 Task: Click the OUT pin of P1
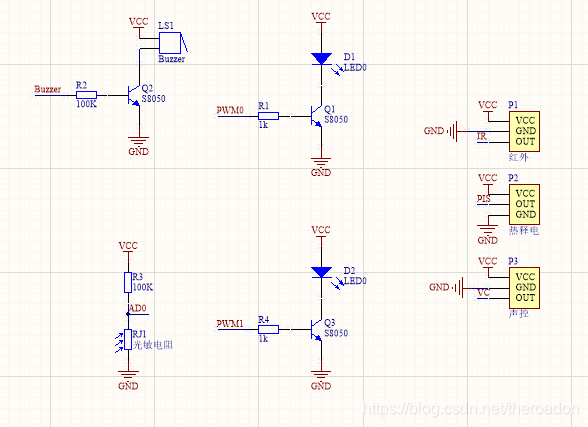tap(525, 142)
